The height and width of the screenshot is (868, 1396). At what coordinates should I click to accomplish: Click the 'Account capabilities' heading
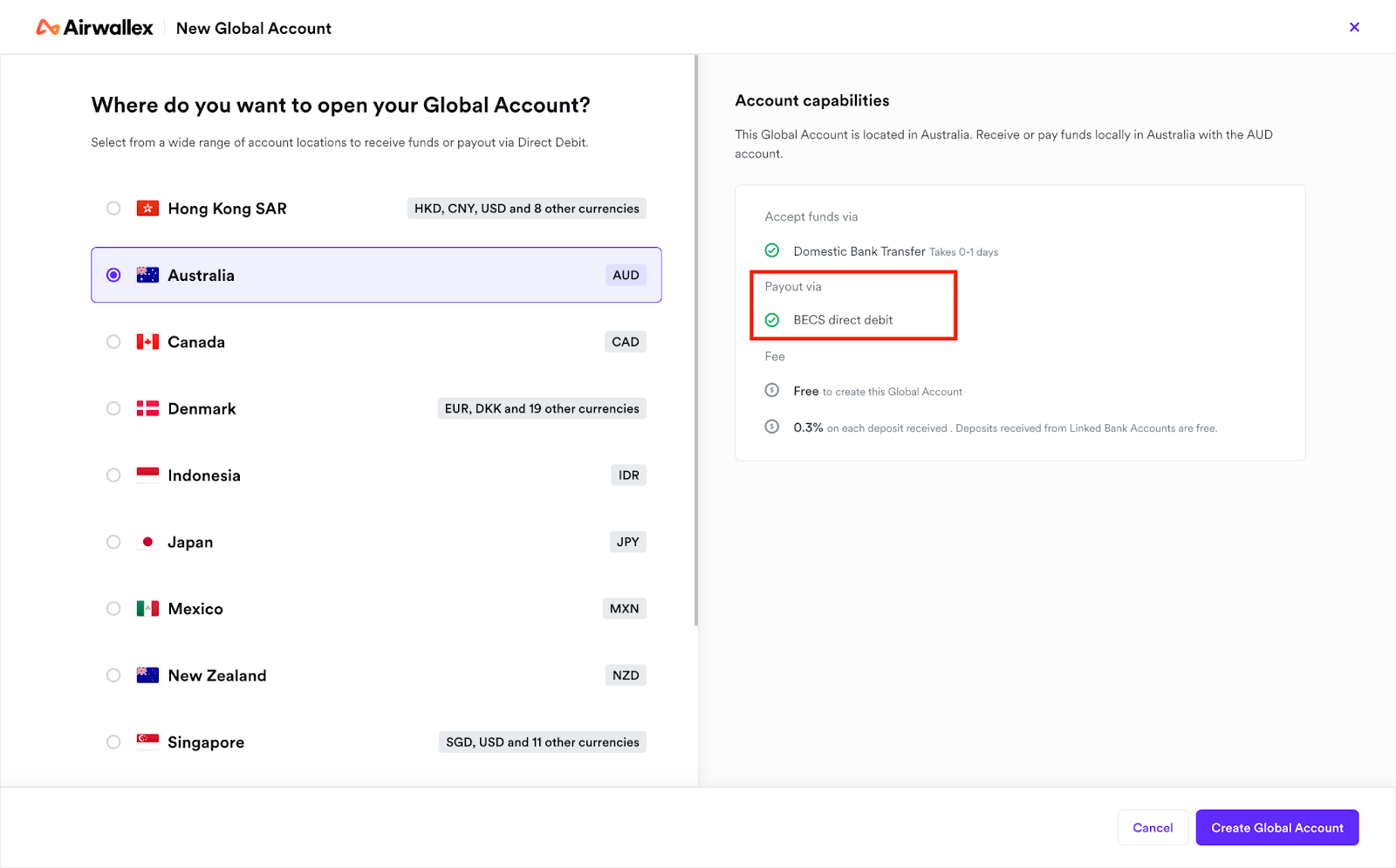812,100
